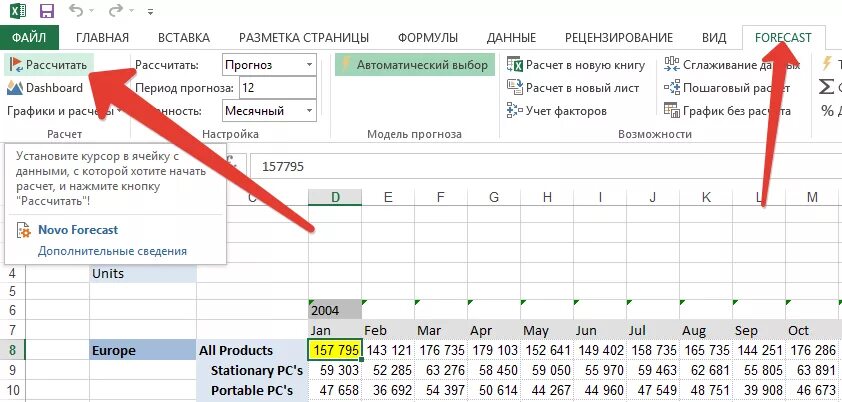The height and width of the screenshot is (402, 842).
Task: Open Дополнительные сведения link in tooltip
Action: 112,251
